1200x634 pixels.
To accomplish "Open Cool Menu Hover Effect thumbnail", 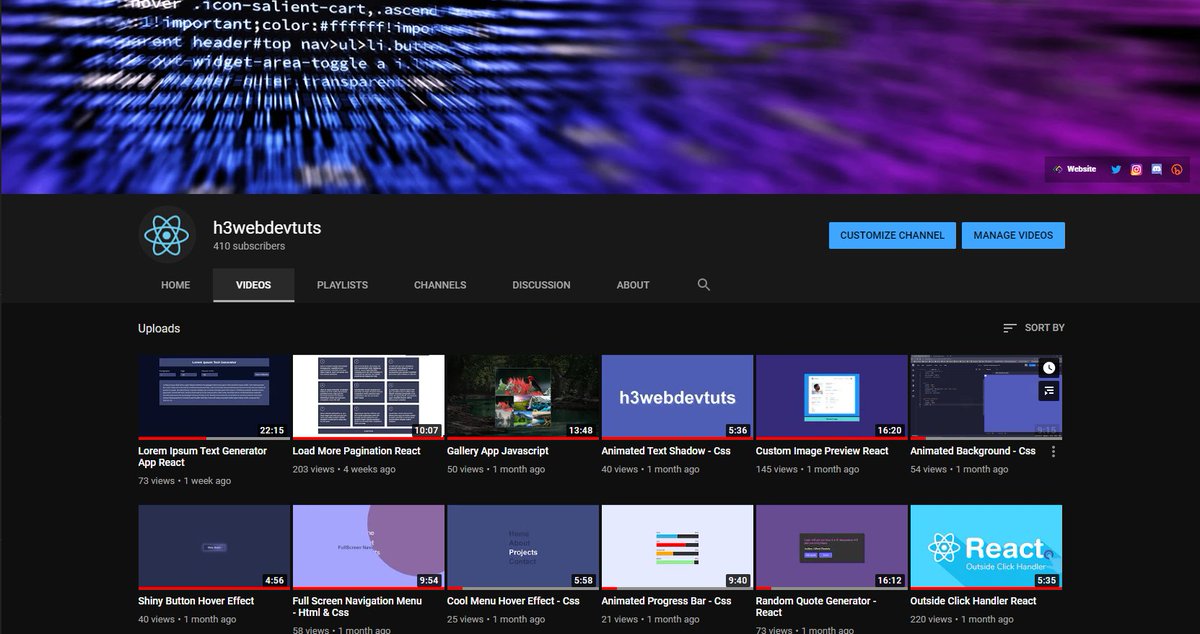I will 523,547.
